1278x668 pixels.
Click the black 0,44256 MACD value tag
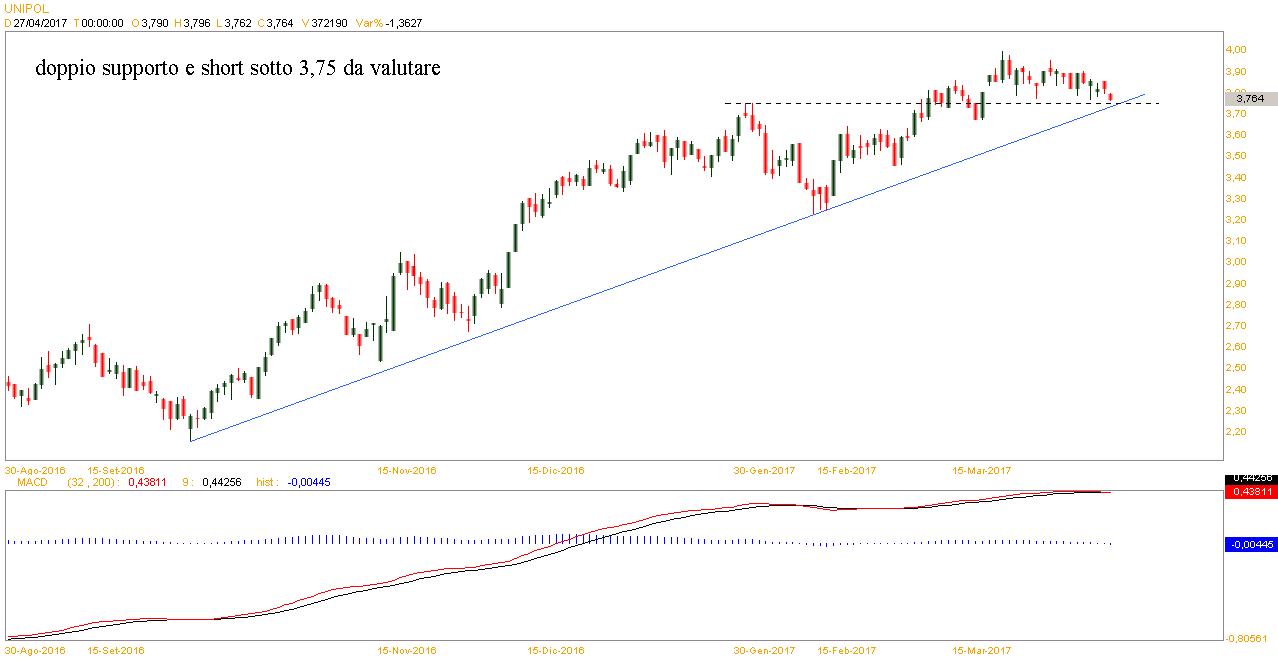click(1250, 479)
